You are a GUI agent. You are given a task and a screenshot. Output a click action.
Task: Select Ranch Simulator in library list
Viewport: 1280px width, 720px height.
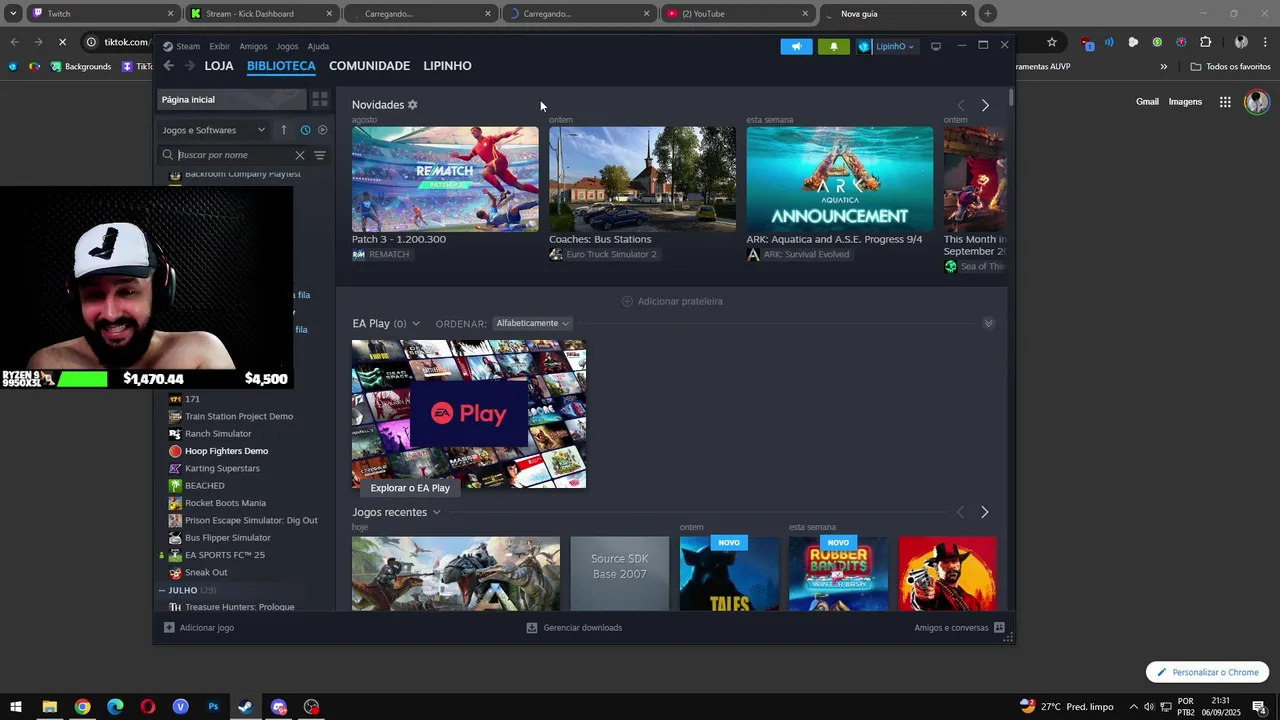218,433
